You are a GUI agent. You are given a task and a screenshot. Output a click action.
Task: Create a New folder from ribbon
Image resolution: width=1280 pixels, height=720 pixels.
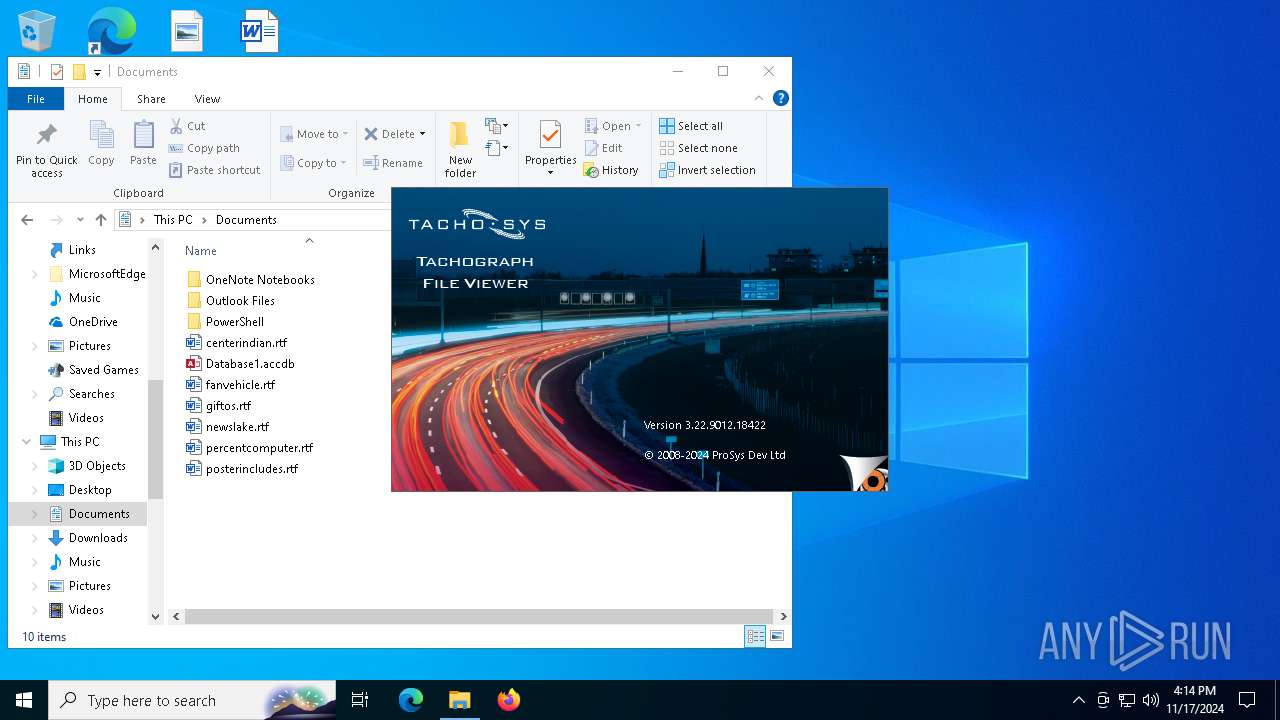pos(460,150)
